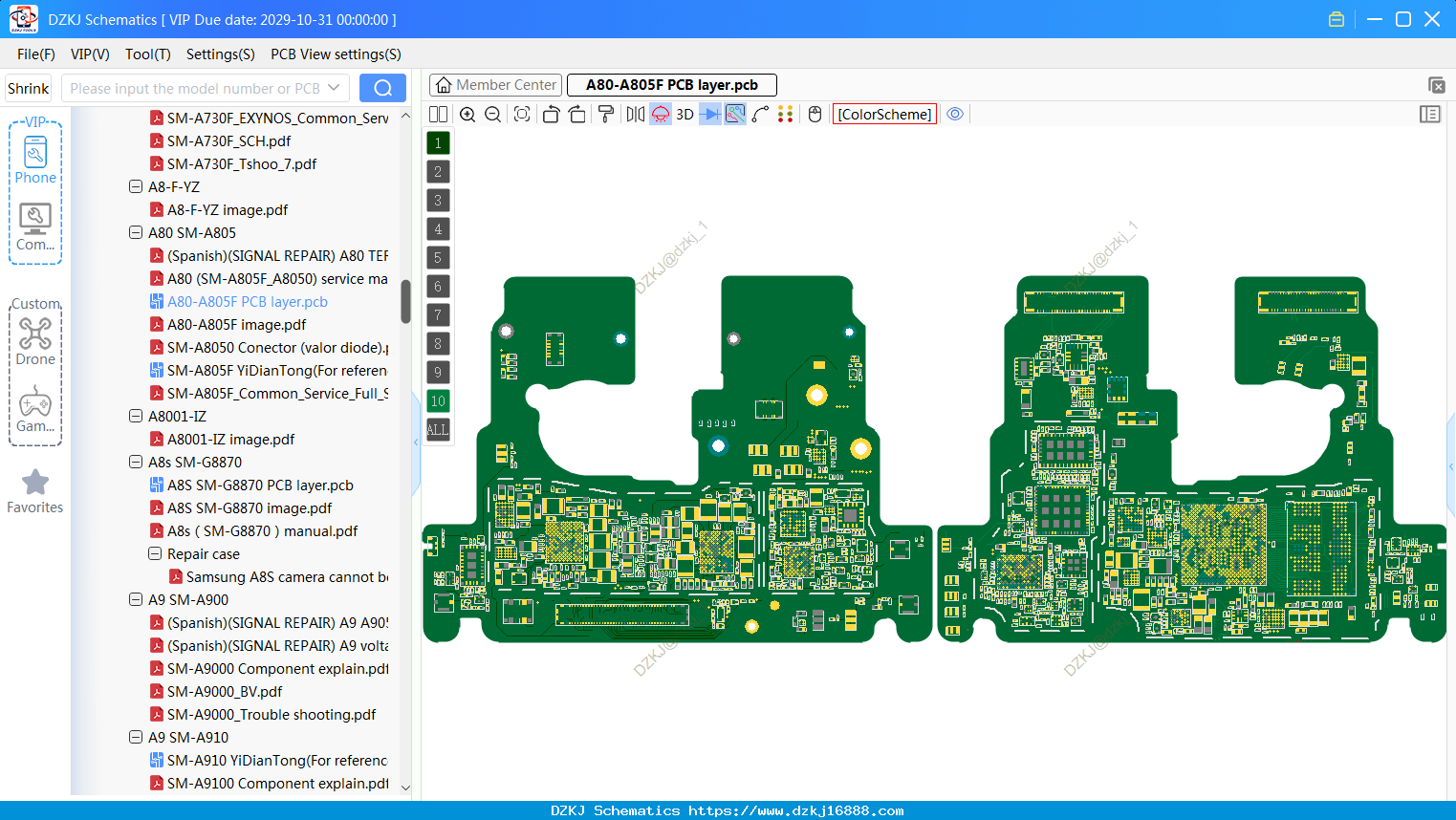
Task: Click the gift box icon in title bar
Action: 1336,19
